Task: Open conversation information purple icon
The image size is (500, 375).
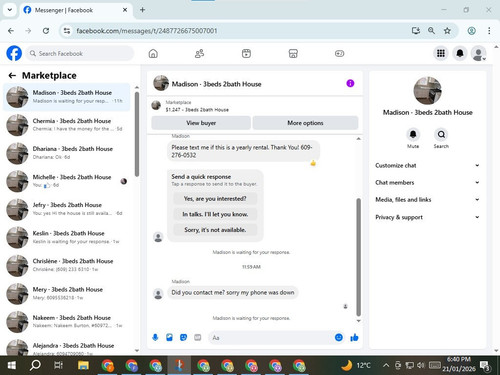Action: [x=350, y=83]
